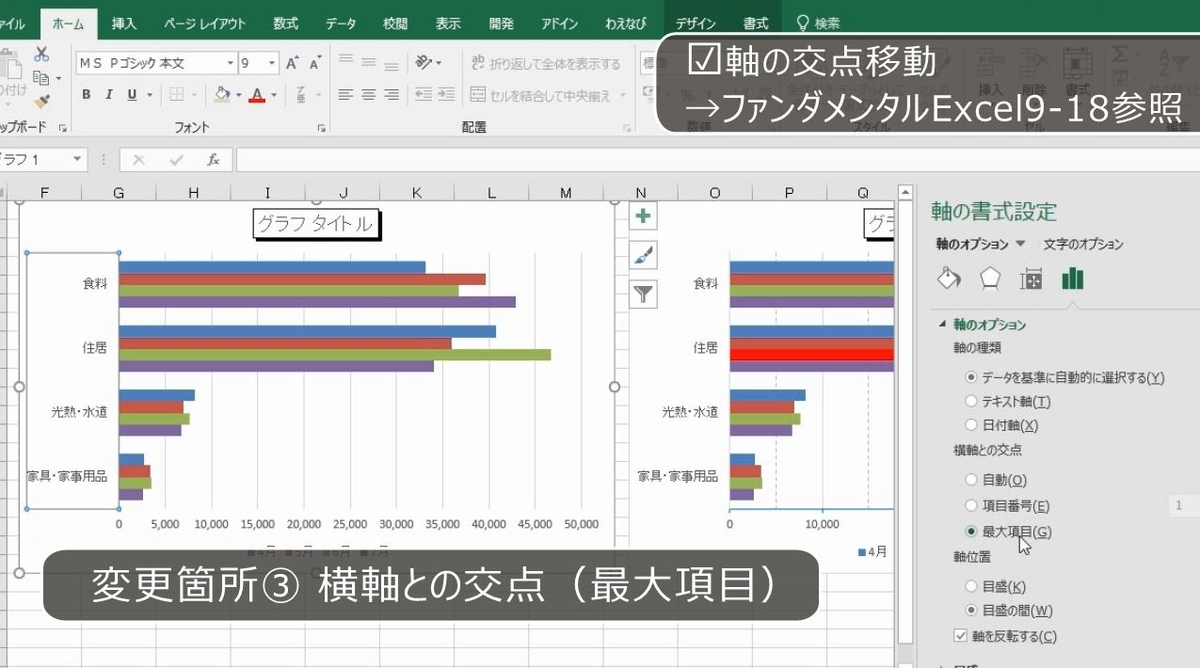The height and width of the screenshot is (668, 1200).
Task: Click the Cut scissors icon
Action: (x=41, y=54)
